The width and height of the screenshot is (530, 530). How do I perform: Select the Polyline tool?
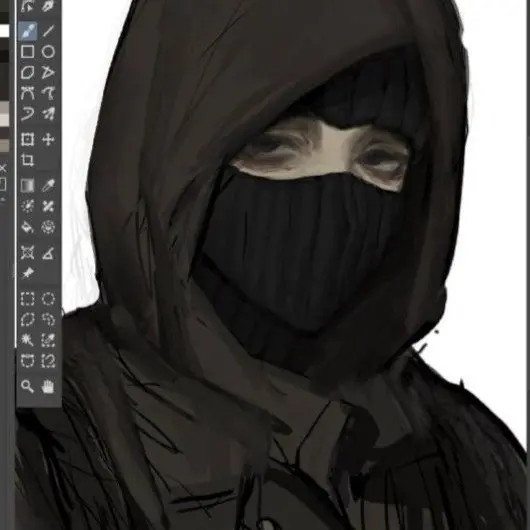(48, 72)
